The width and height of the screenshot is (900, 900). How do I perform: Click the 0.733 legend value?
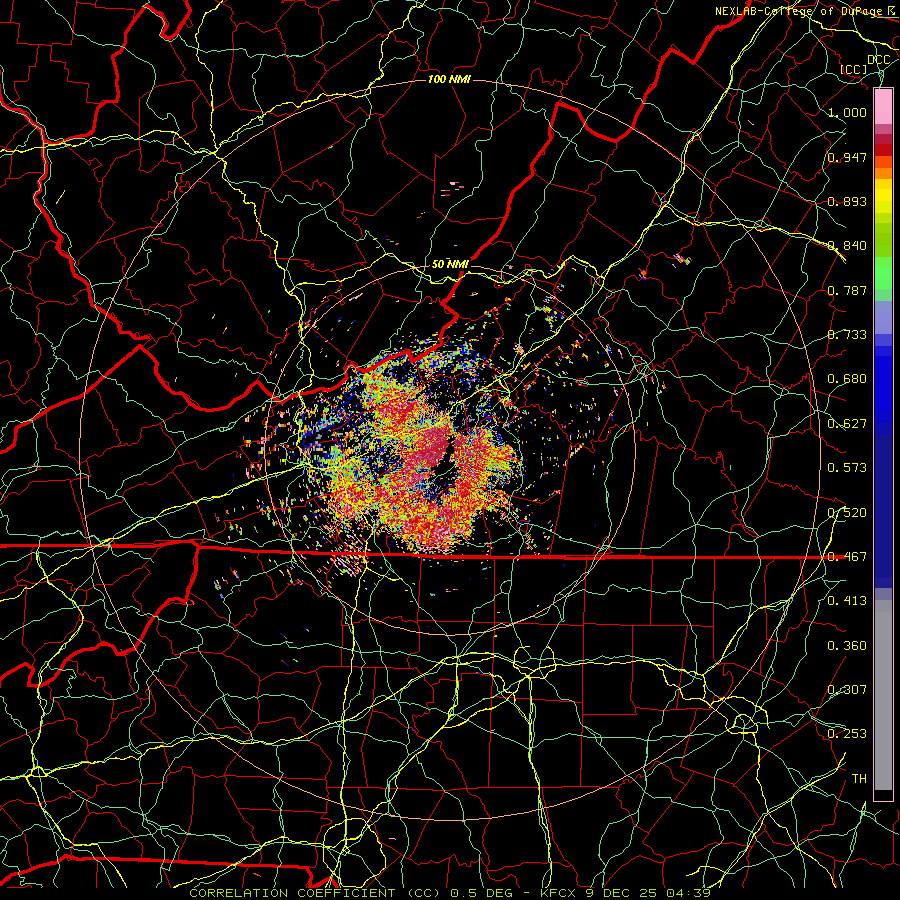click(x=847, y=335)
